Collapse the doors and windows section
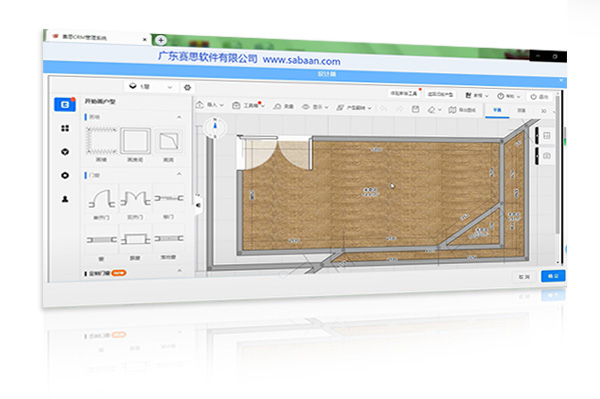Screen dimensions: 600x399 179,174
